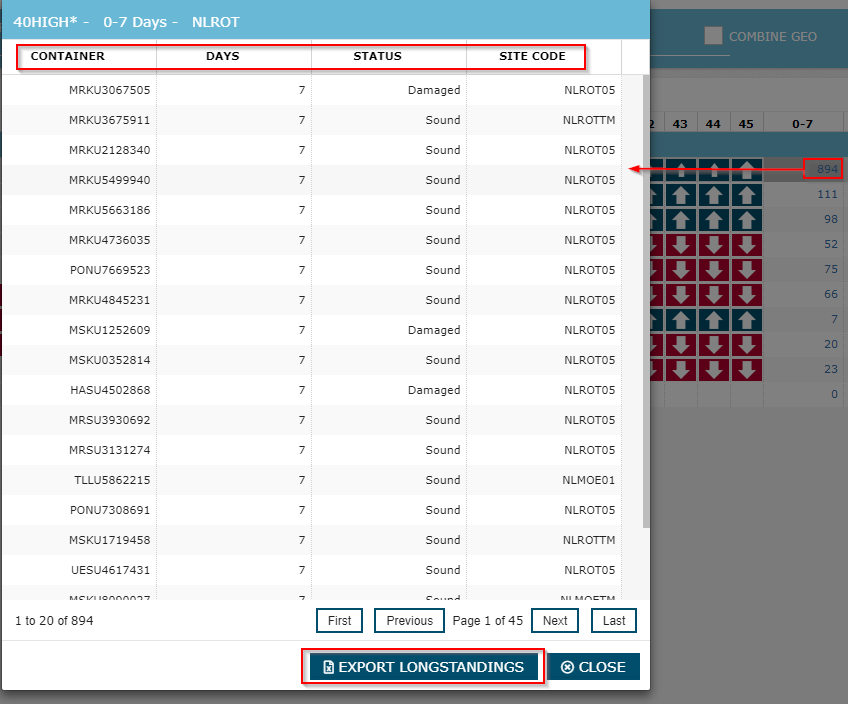Click the up arrow in column 43 of the 7 row
Viewport: 848px width, 704px height.
tap(681, 319)
